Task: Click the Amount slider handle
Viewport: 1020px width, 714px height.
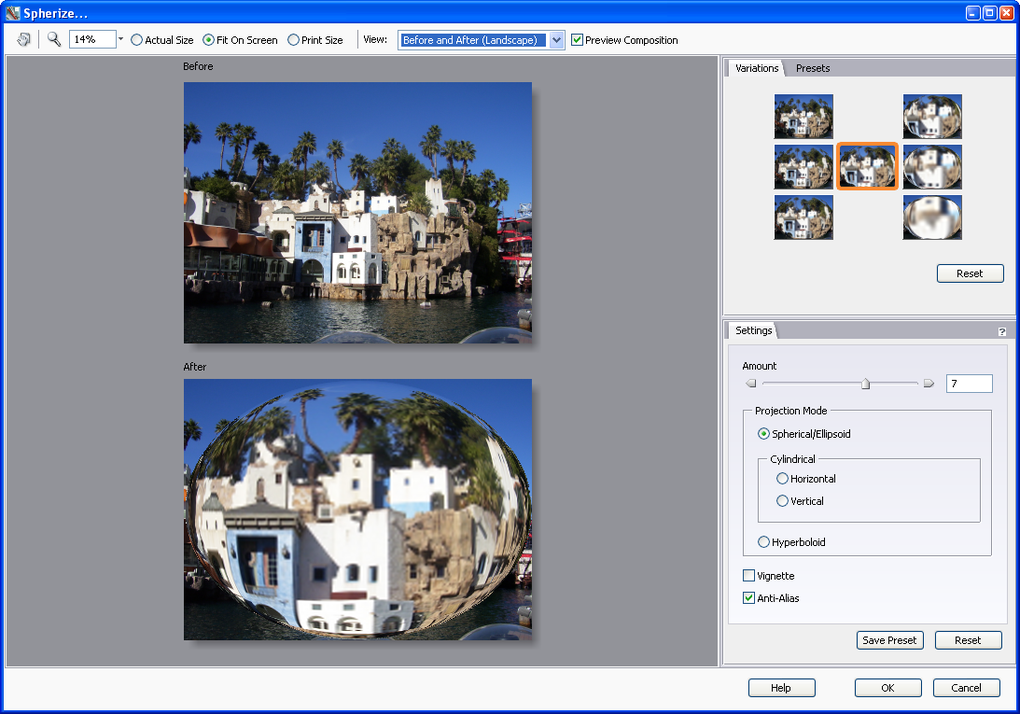Action: (866, 383)
